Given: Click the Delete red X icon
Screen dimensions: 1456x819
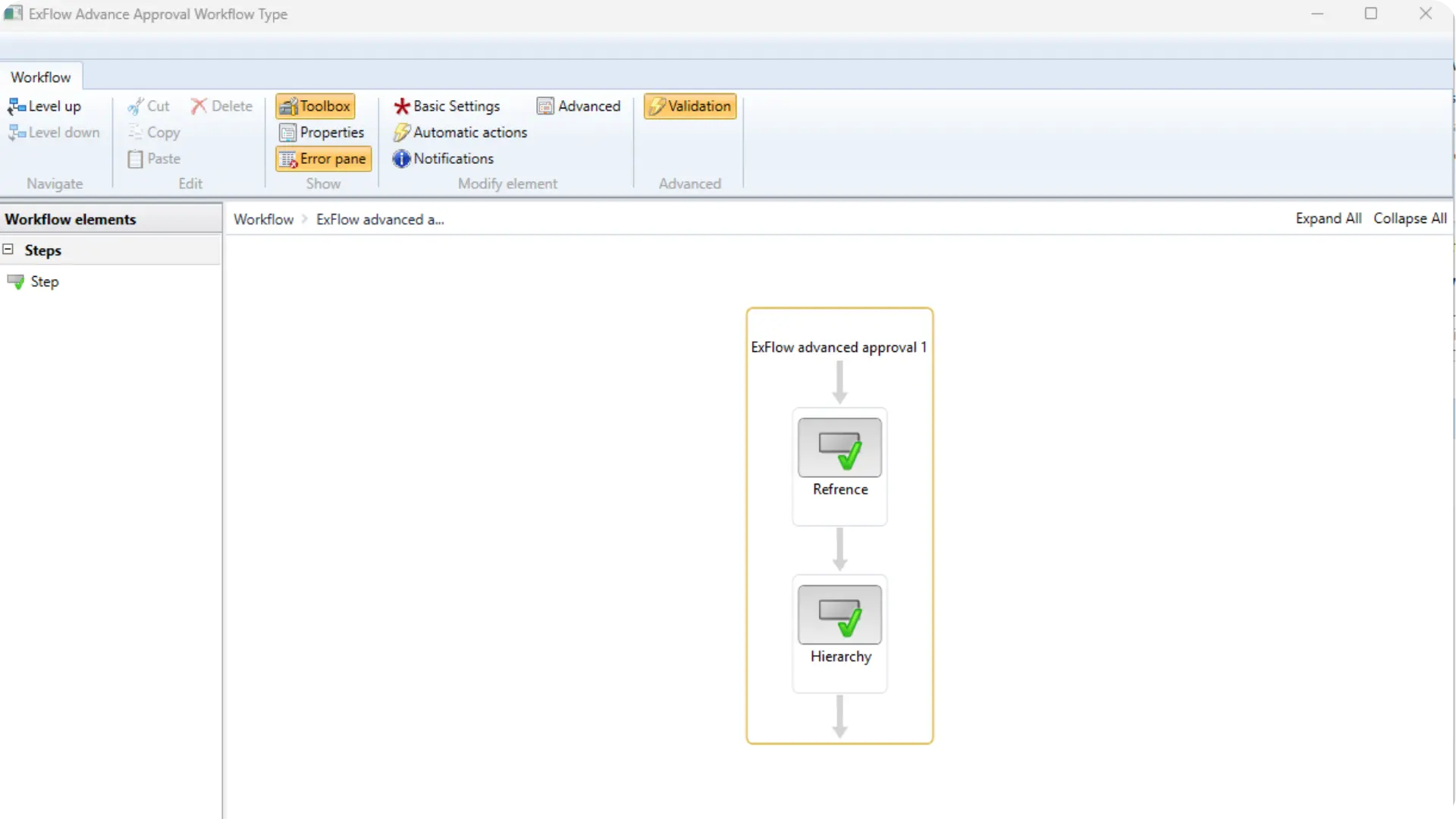Looking at the screenshot, I should [199, 106].
